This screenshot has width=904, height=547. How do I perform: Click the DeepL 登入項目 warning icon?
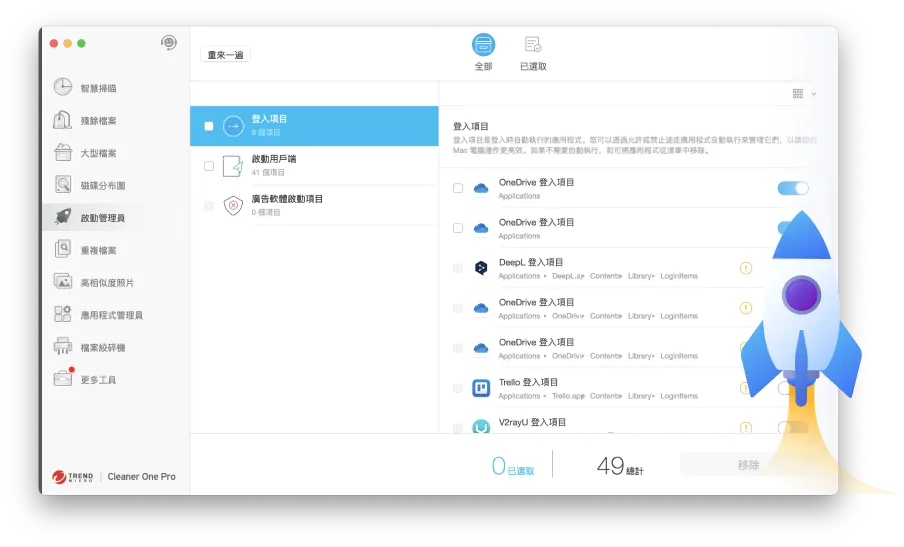coord(745,268)
